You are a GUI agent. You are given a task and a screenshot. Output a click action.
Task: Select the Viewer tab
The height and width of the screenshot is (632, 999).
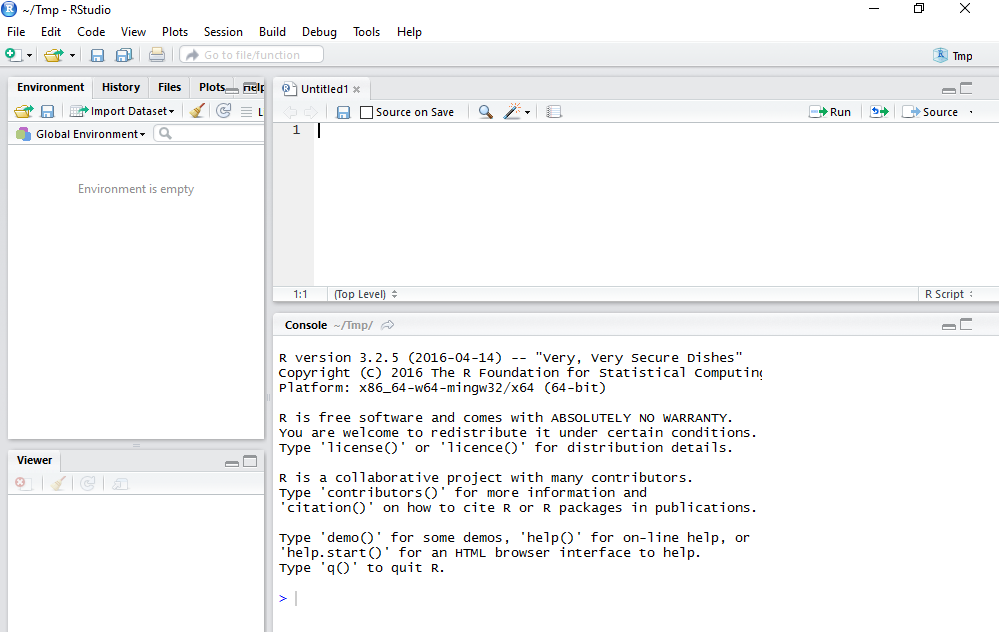[34, 460]
